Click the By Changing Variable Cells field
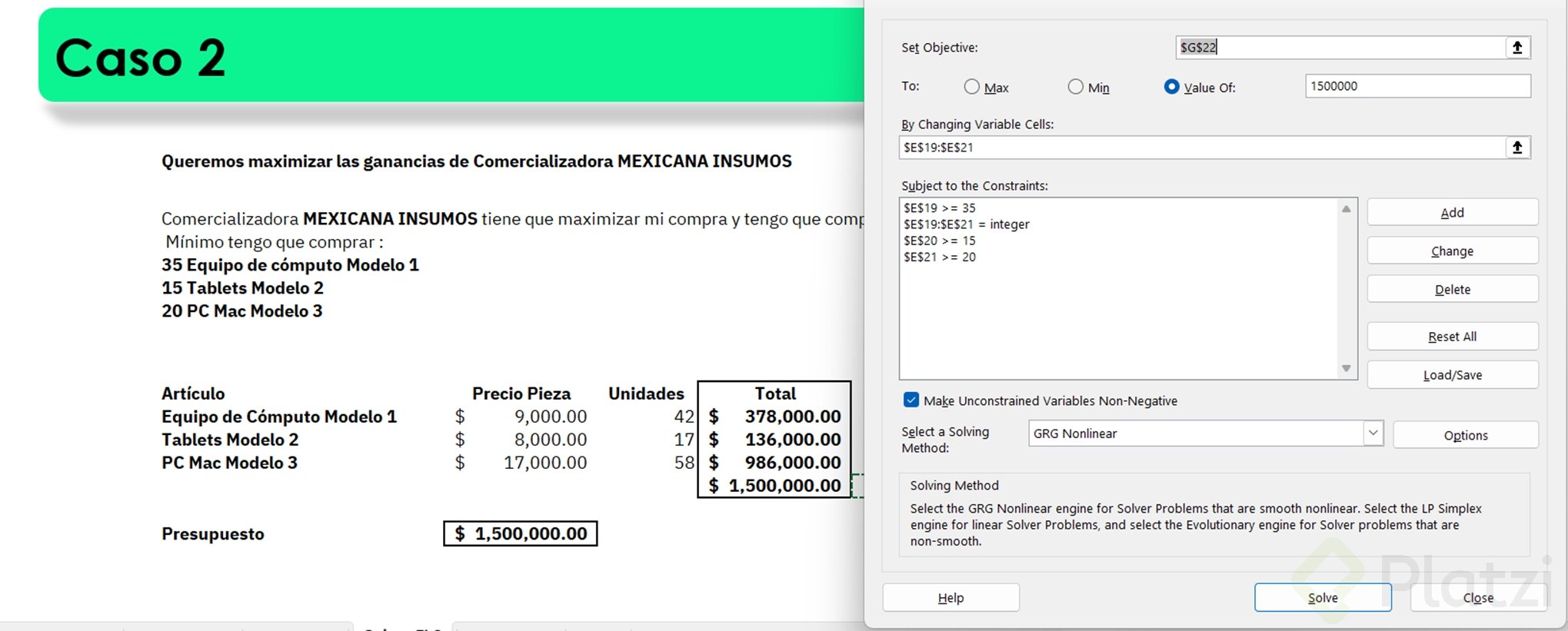1568x631 pixels. (1202, 148)
